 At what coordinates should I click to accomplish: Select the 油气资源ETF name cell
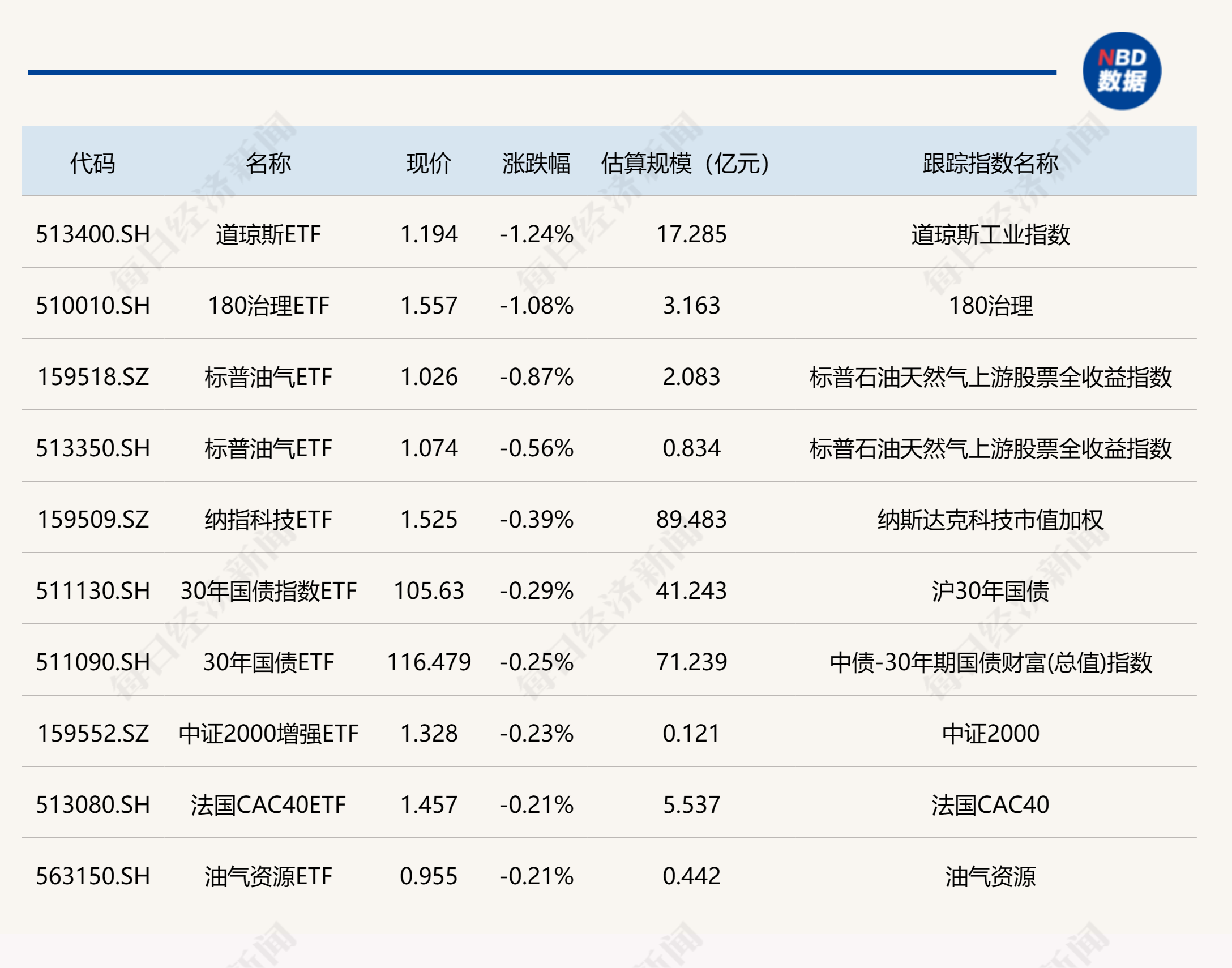tap(268, 876)
